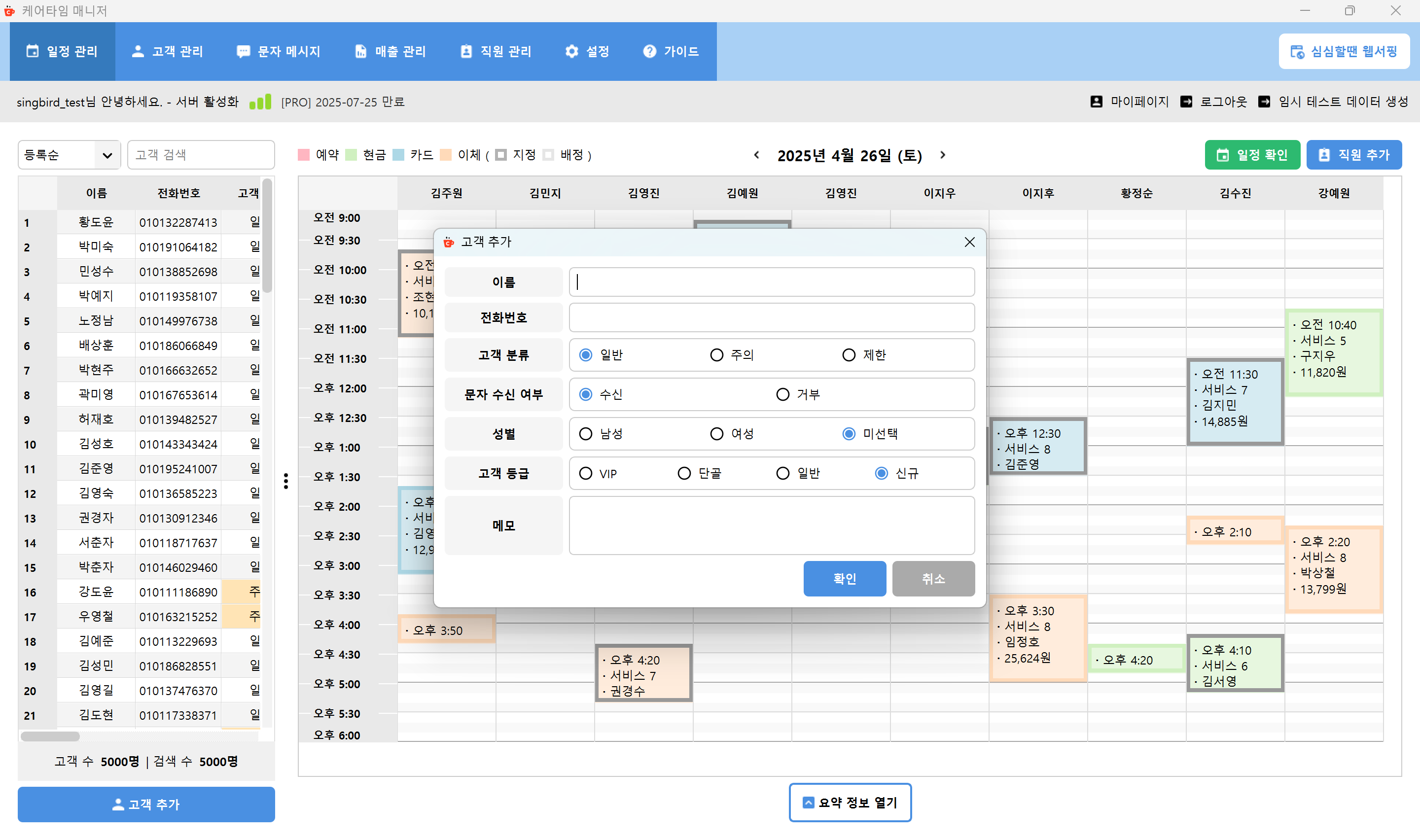Go to next day with right arrow
Viewport: 1420px width, 840px height.
pos(943,154)
